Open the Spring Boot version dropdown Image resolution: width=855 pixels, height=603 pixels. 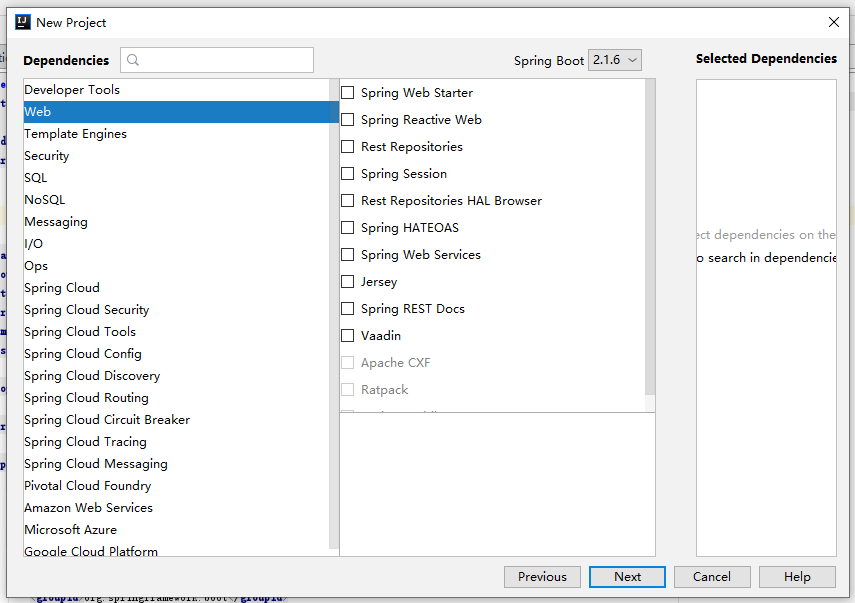pos(615,60)
